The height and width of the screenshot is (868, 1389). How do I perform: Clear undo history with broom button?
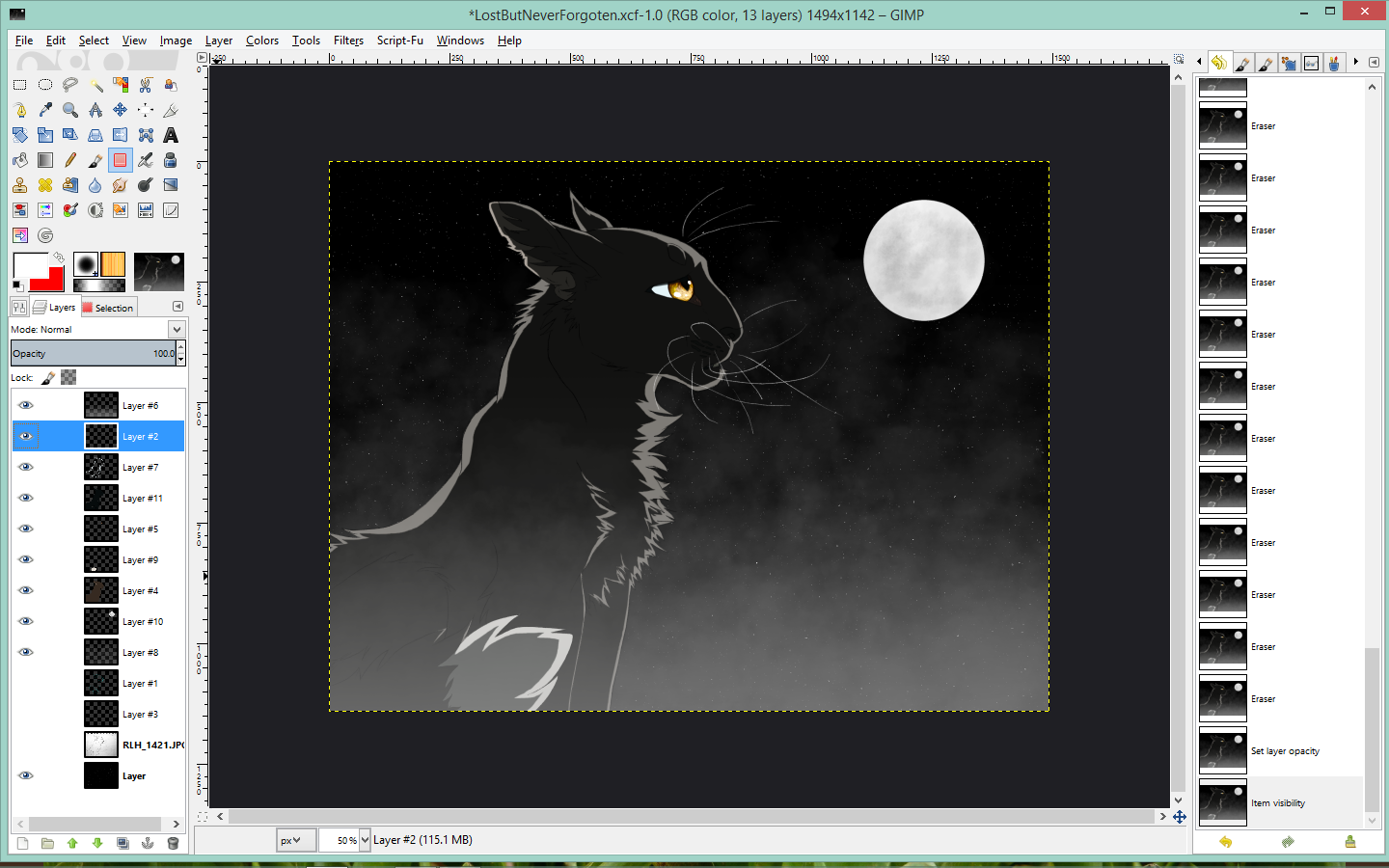pyautogui.click(x=1350, y=842)
